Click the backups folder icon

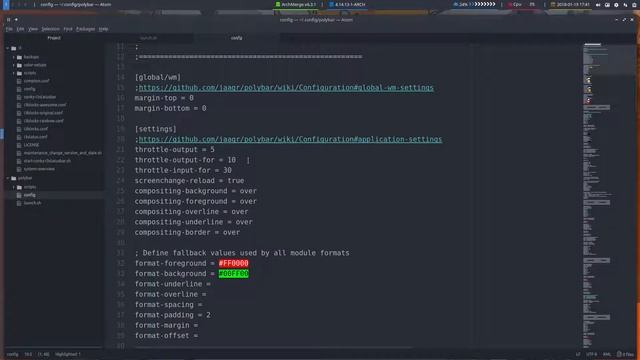pyautogui.click(x=19, y=57)
